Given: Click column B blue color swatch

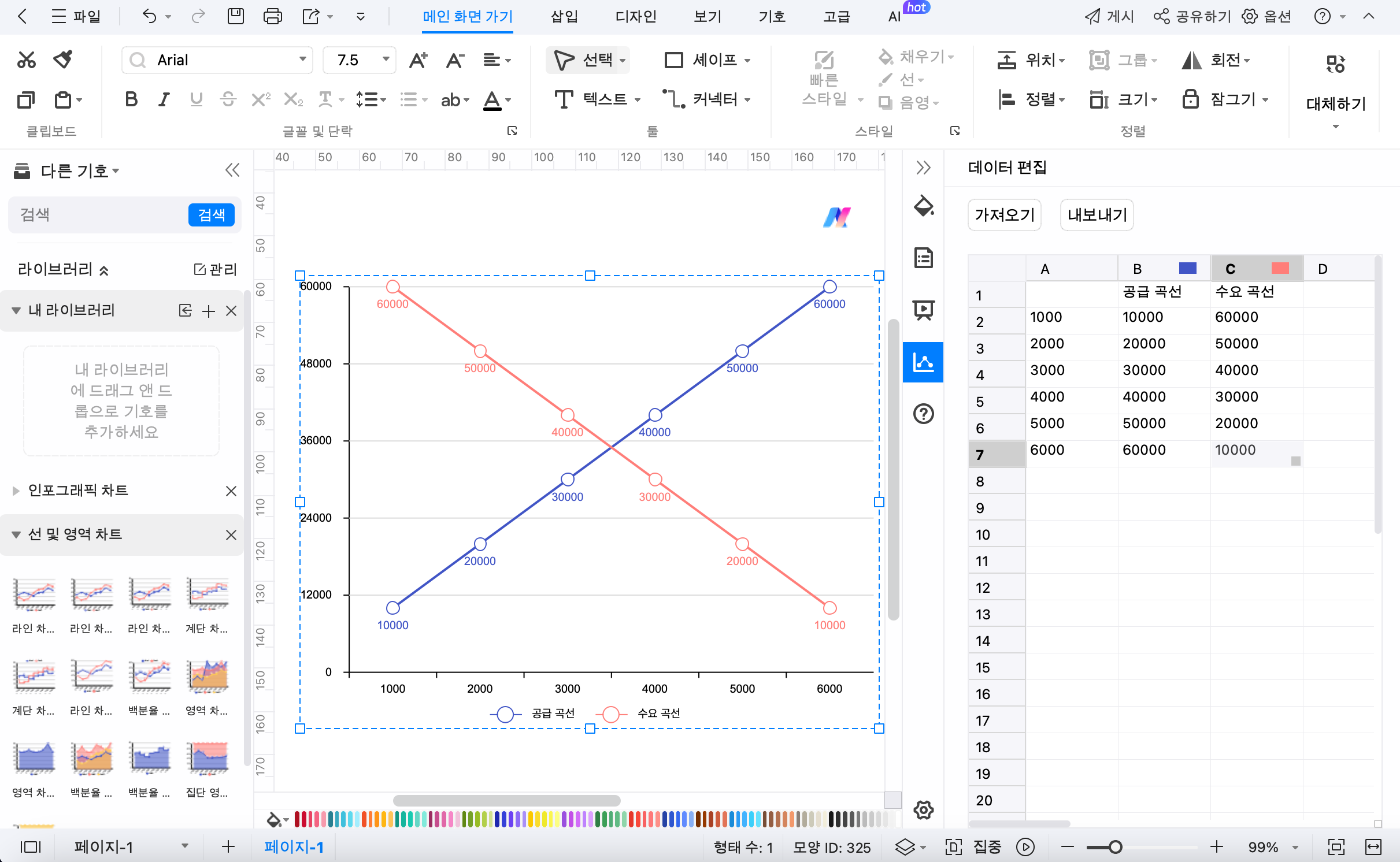Looking at the screenshot, I should point(1187,268).
